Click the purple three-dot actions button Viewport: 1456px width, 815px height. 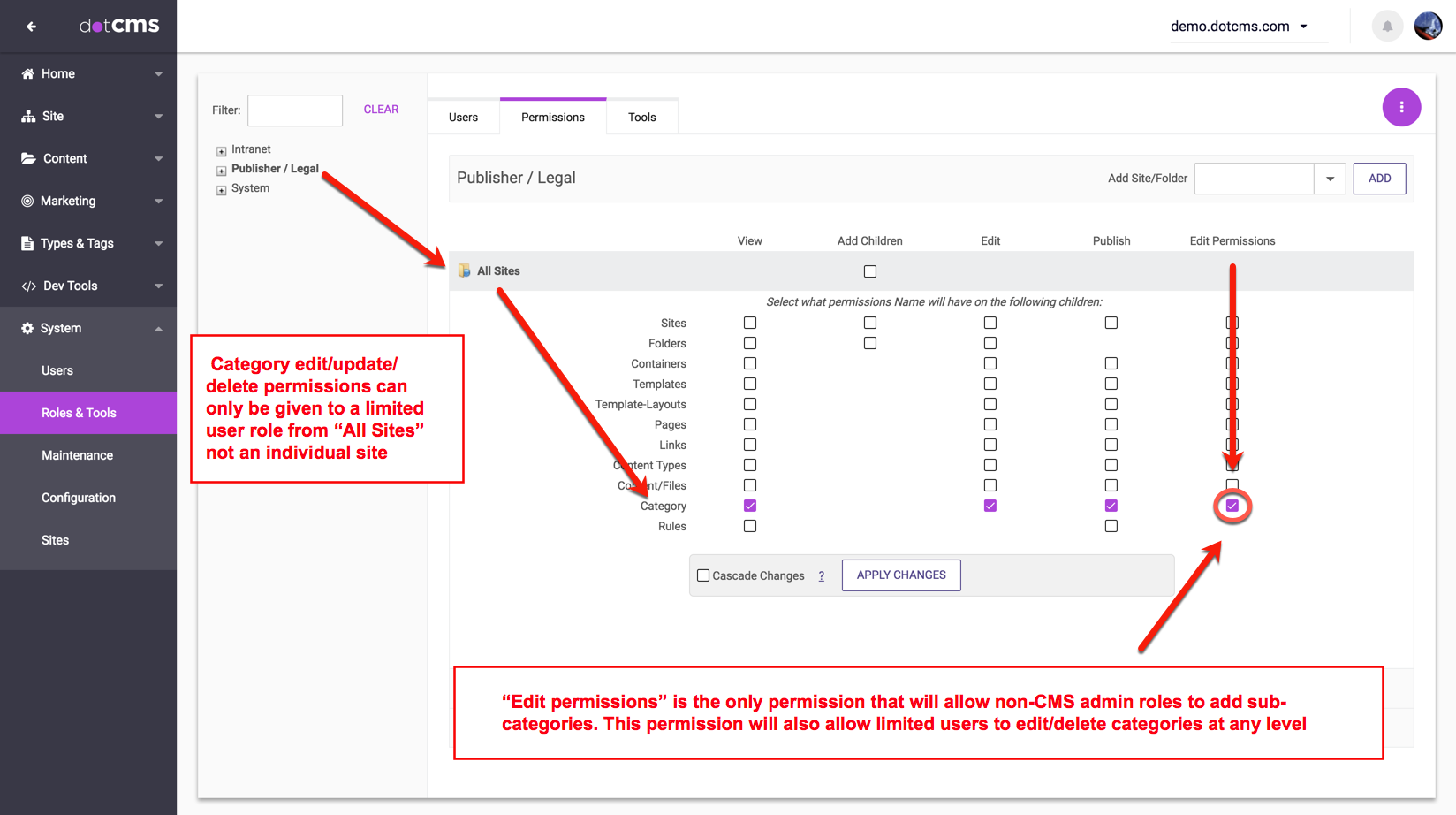point(1401,107)
